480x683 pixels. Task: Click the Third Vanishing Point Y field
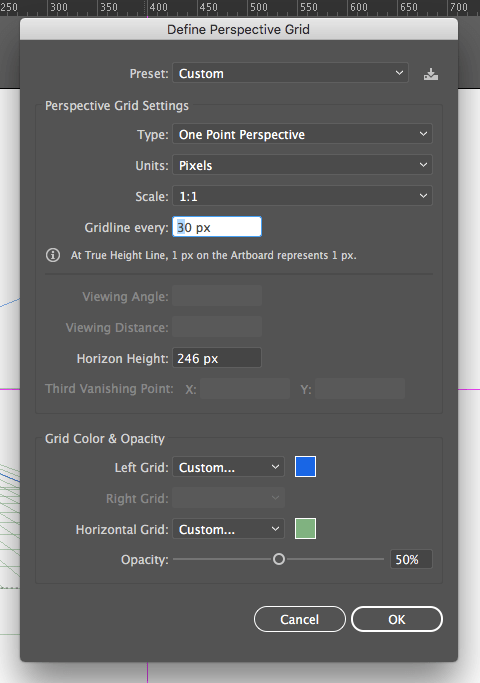tap(360, 389)
